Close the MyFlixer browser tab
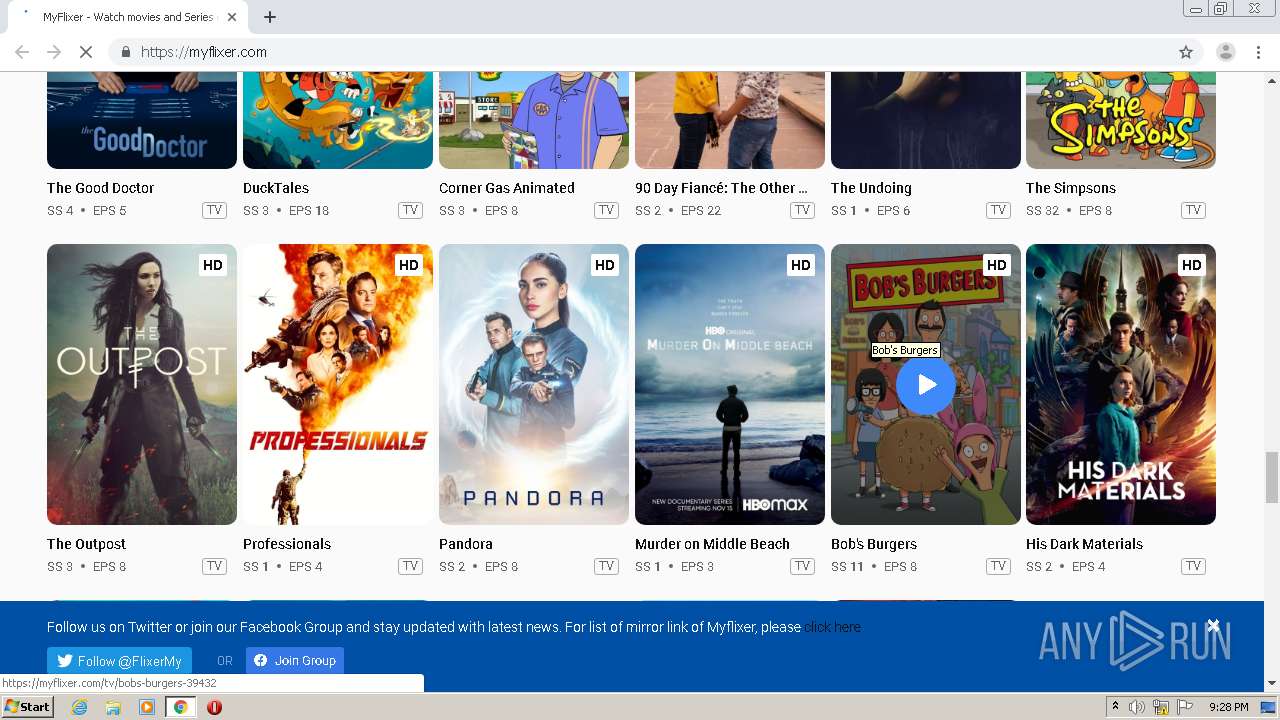This screenshot has height=720, width=1280. (x=233, y=17)
